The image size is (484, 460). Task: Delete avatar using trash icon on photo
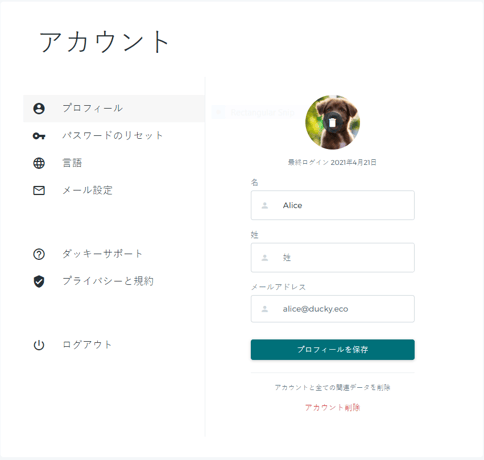coord(332,123)
